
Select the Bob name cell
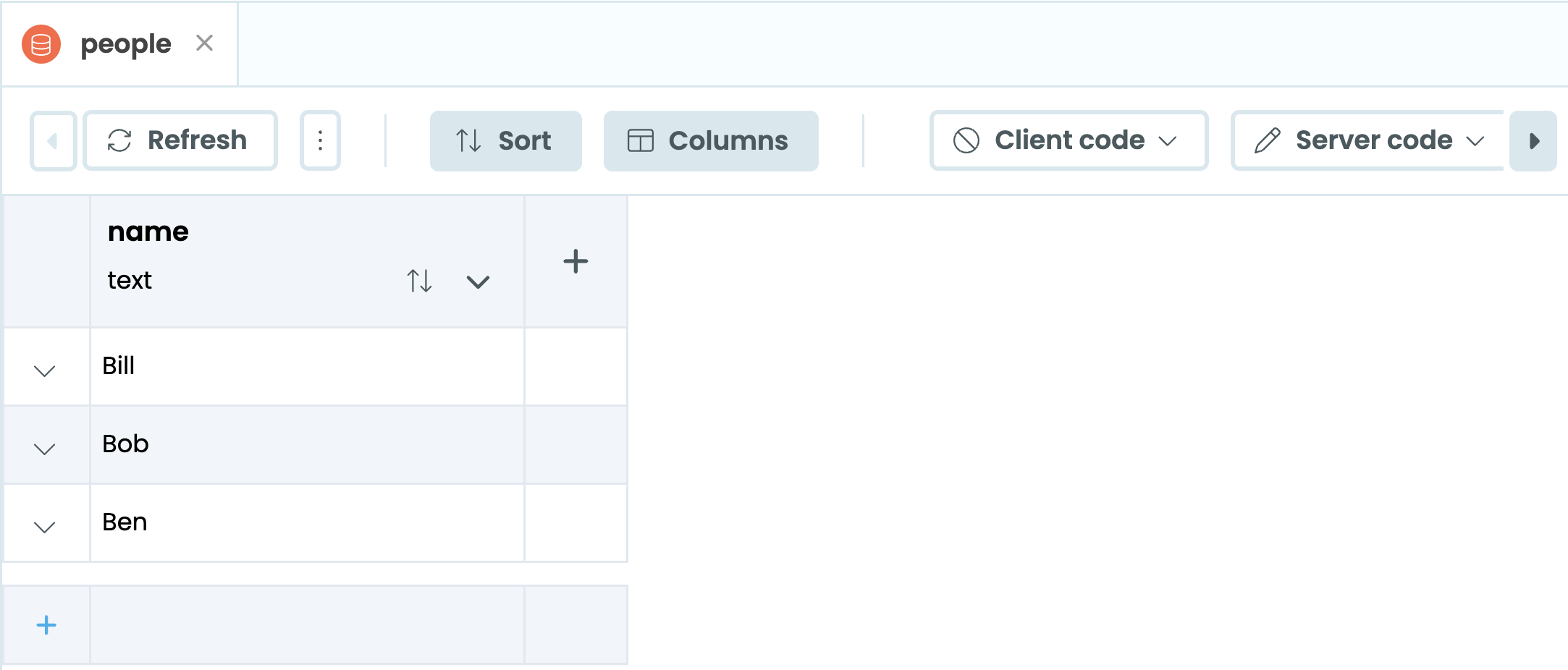307,444
